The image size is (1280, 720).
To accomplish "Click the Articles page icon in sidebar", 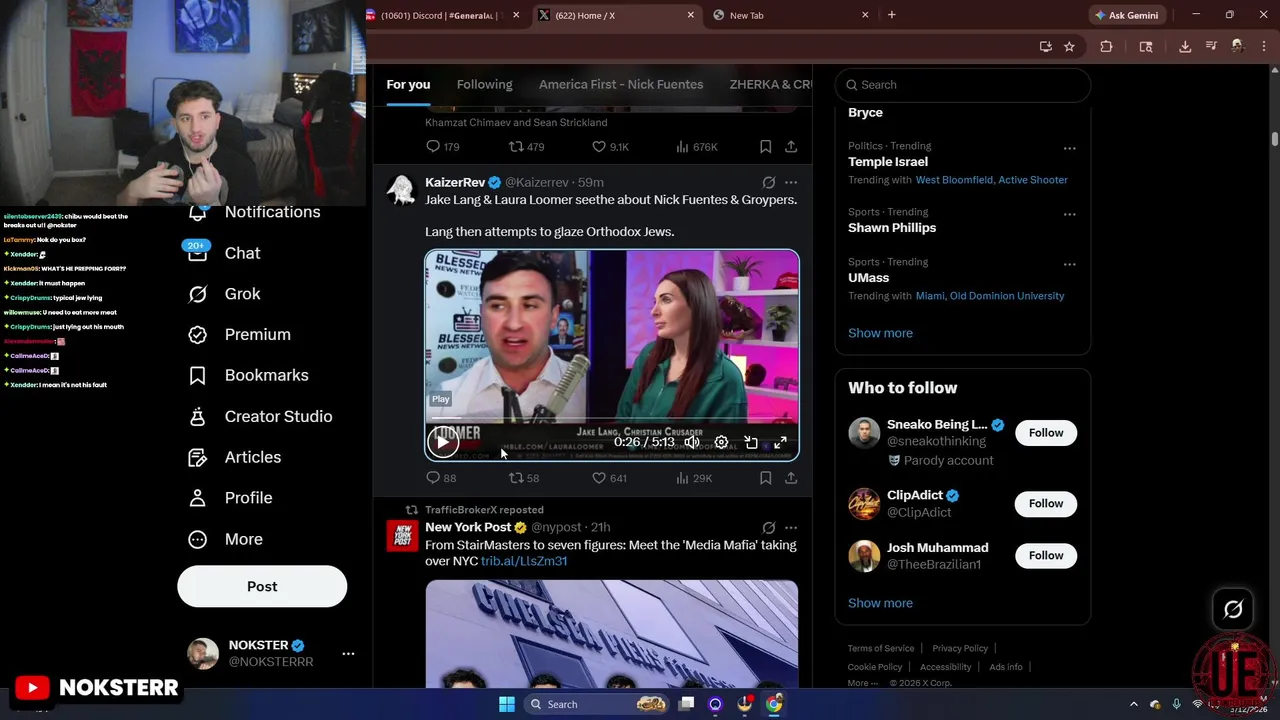I will [x=198, y=457].
